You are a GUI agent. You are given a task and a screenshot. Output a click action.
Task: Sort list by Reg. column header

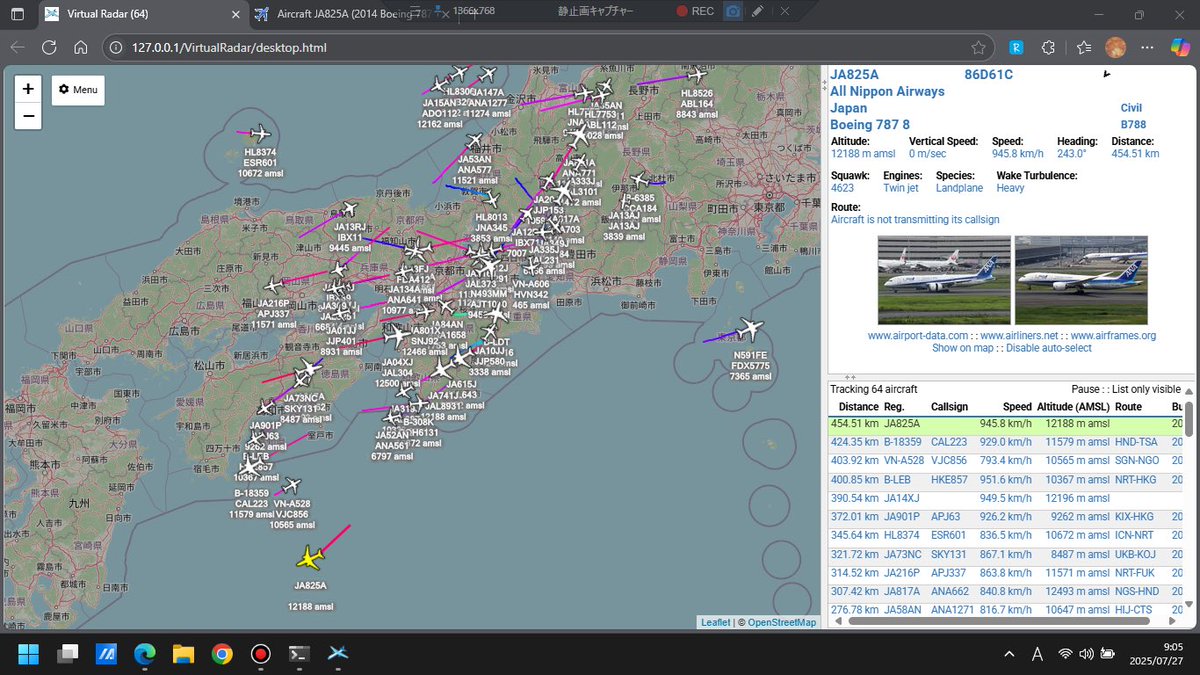click(x=895, y=407)
